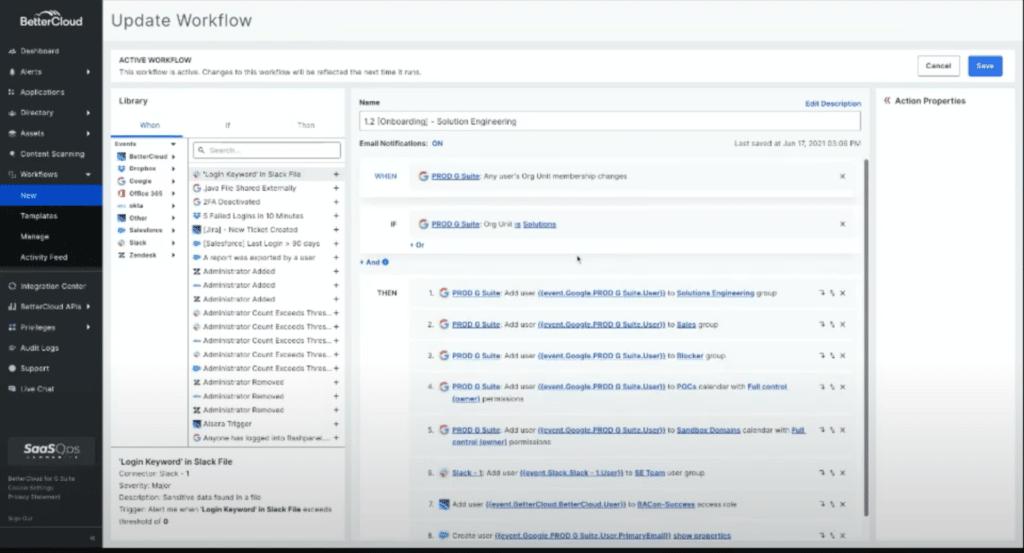Viewport: 1024px width, 553px height.
Task: Expand the BetterCloud APIs menu
Action: [88, 306]
